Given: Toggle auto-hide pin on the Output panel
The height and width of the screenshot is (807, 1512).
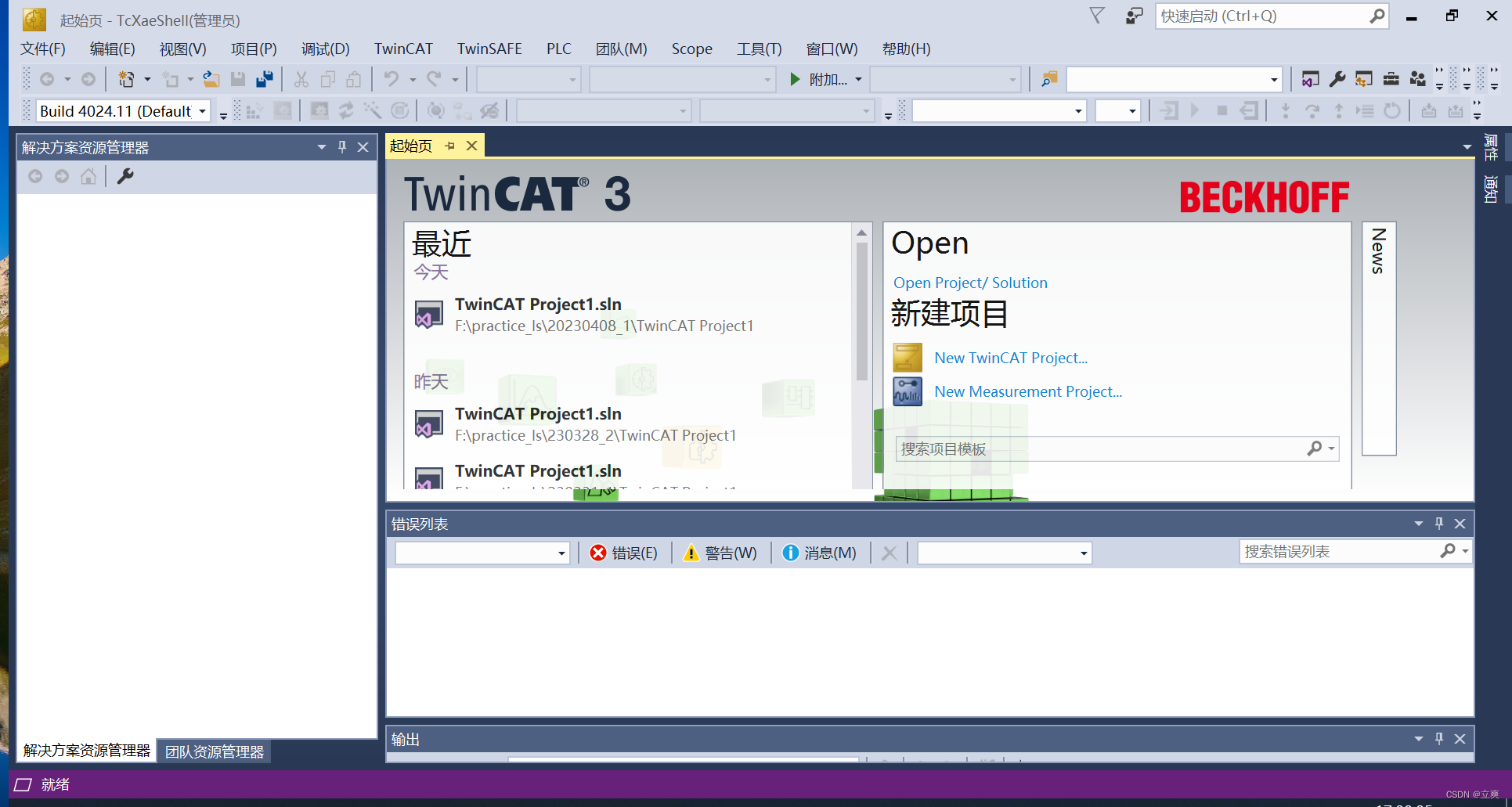Looking at the screenshot, I should [1438, 738].
